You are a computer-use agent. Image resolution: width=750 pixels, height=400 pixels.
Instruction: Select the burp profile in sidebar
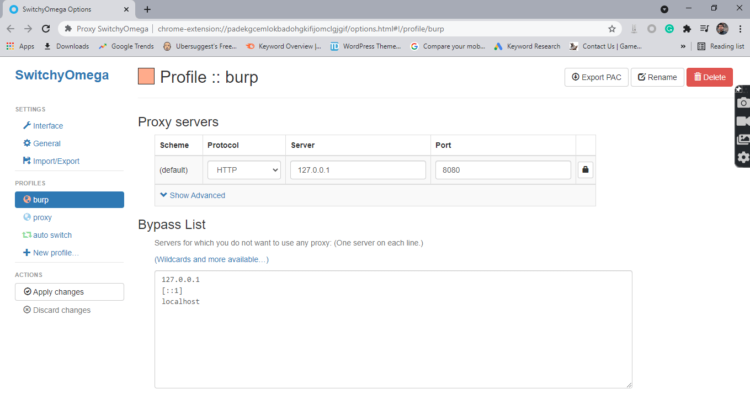(69, 200)
